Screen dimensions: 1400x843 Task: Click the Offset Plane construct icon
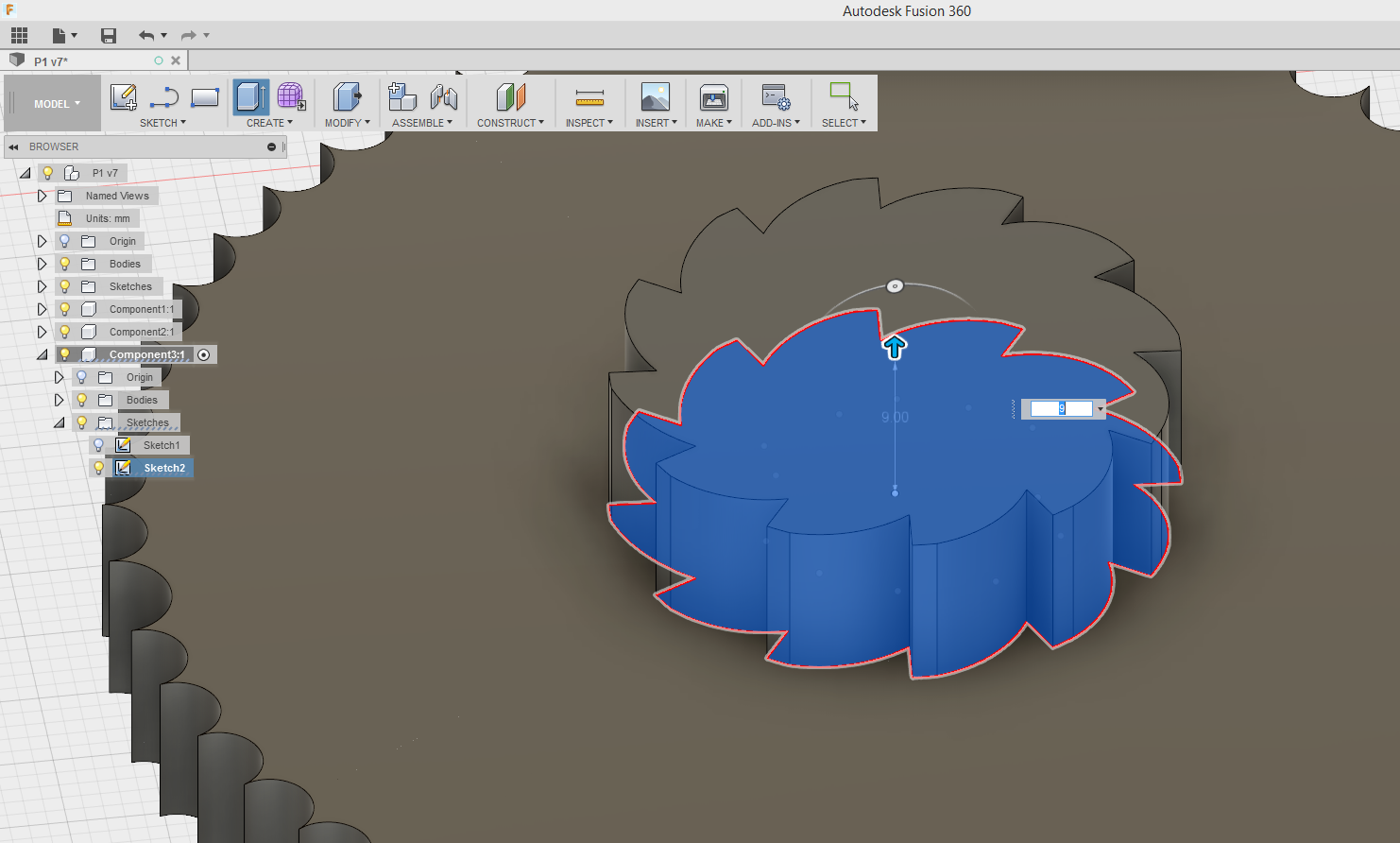pyautogui.click(x=510, y=97)
